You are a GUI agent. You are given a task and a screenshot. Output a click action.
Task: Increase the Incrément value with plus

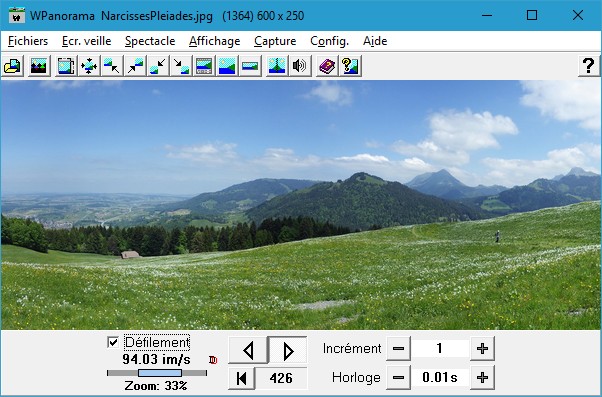482,349
